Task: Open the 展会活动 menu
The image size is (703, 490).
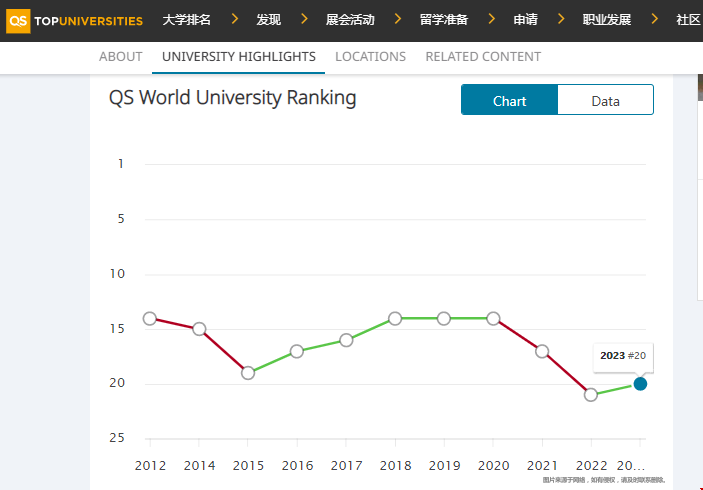Action: pos(350,20)
